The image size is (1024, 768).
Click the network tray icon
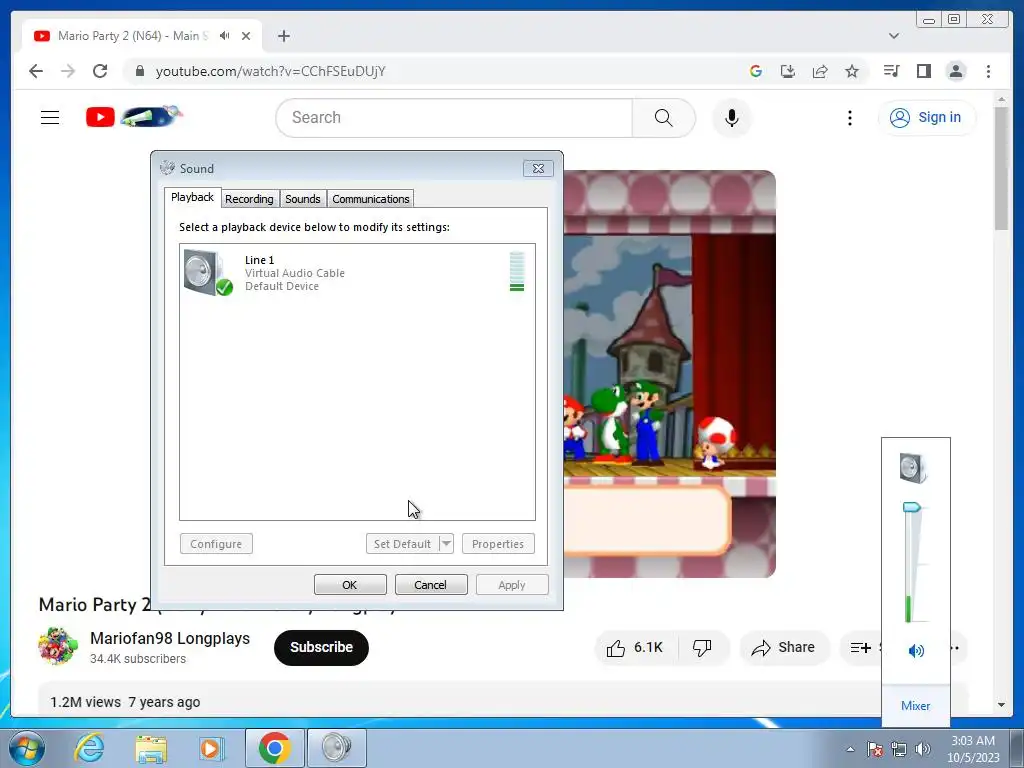pos(899,749)
